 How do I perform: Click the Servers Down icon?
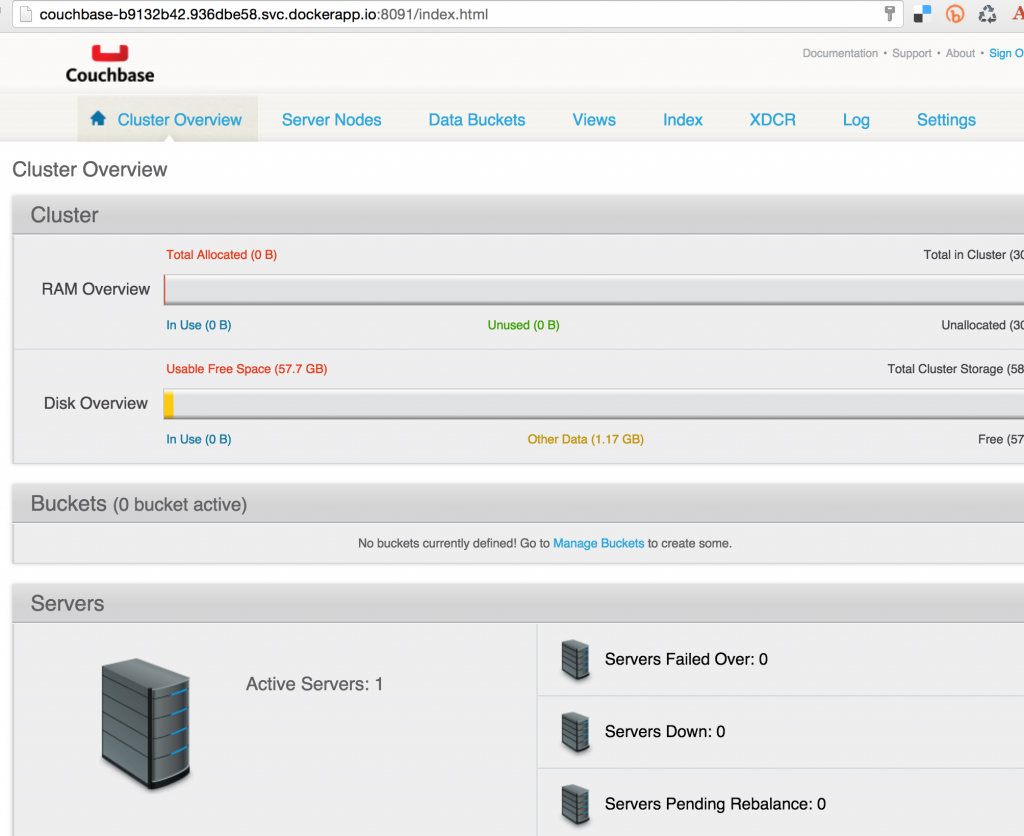(x=576, y=732)
